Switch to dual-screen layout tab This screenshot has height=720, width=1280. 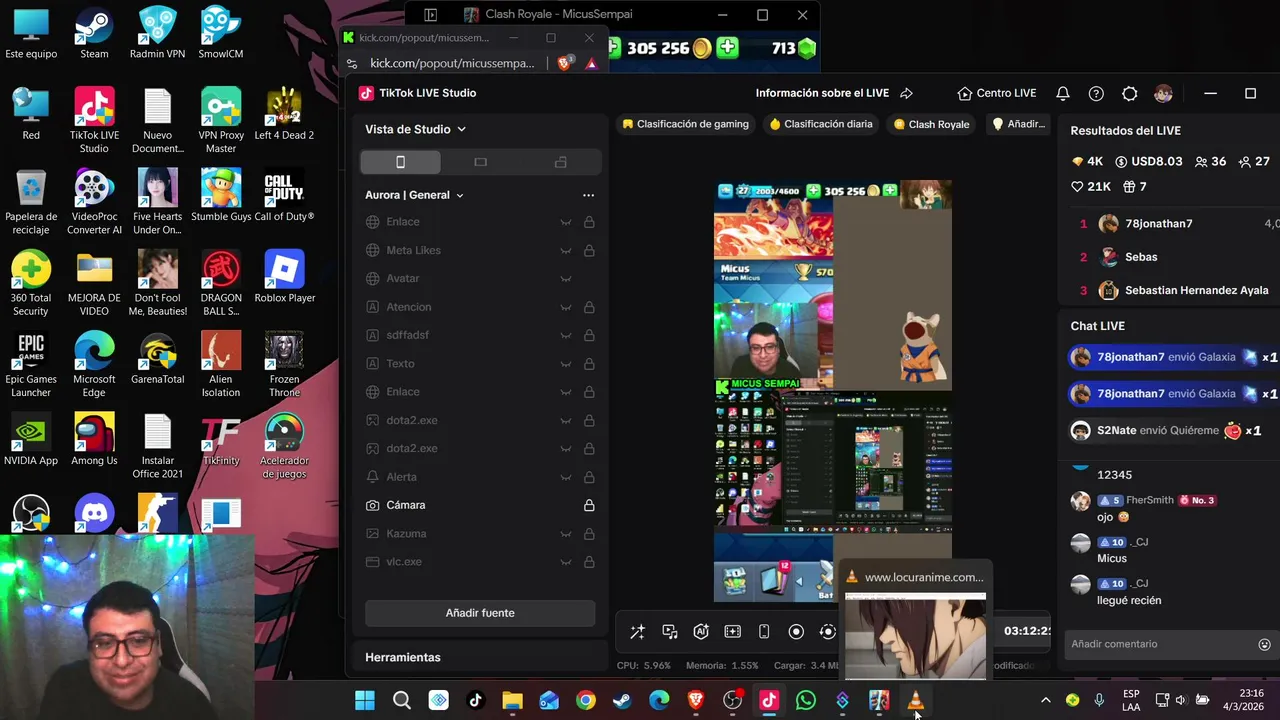(560, 162)
